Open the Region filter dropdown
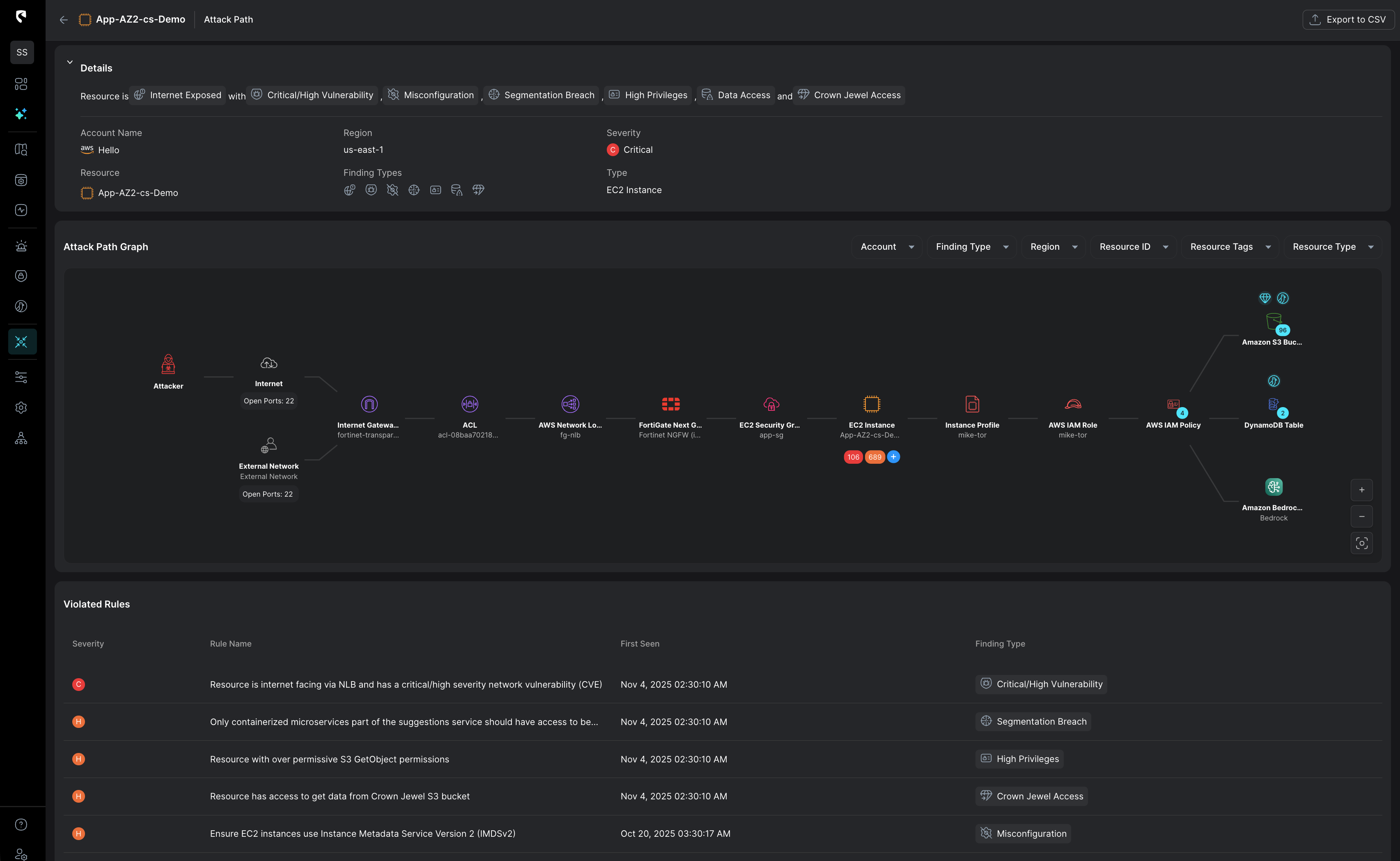This screenshot has height=861, width=1400. coord(1053,246)
